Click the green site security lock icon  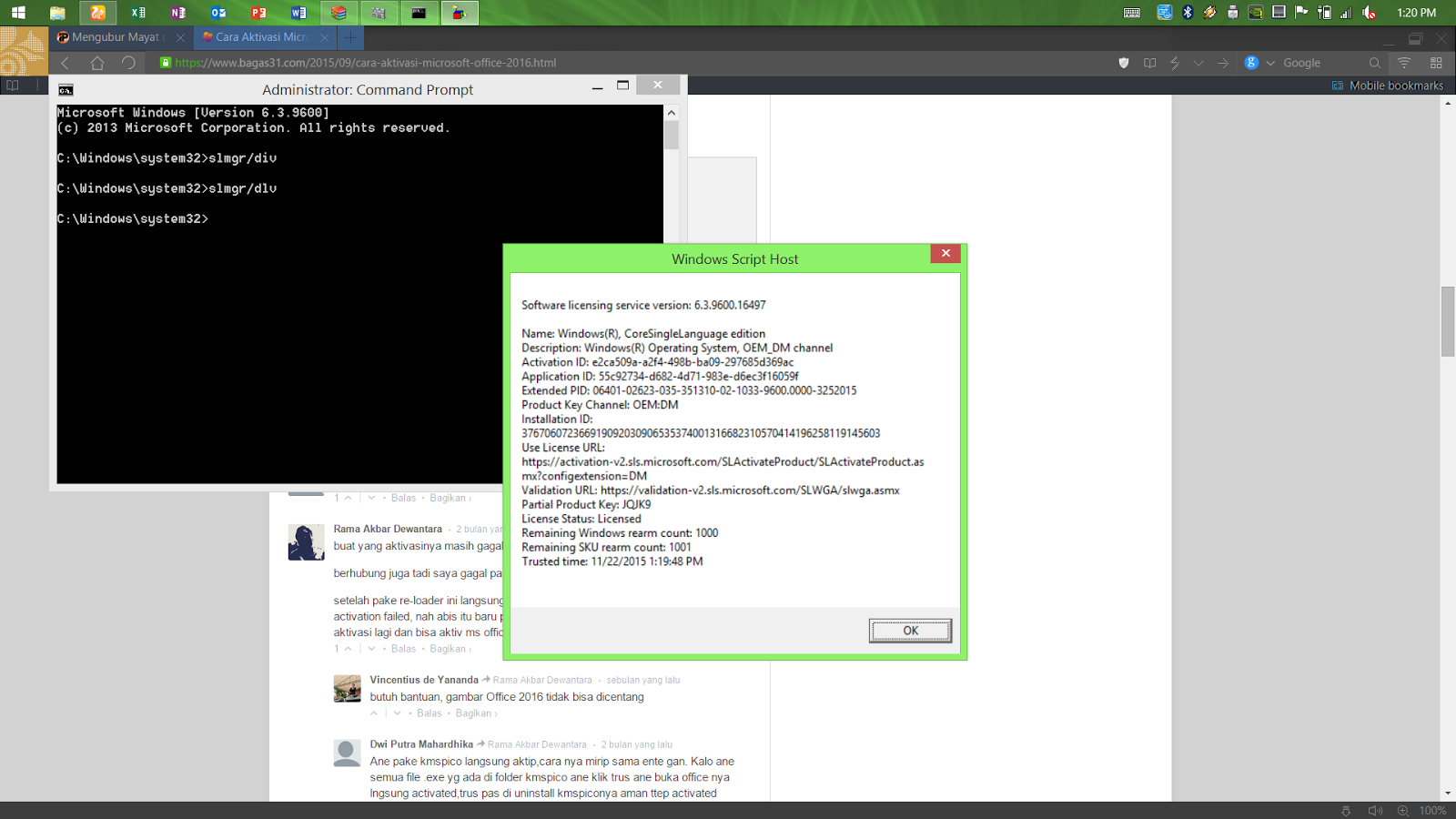(x=166, y=63)
